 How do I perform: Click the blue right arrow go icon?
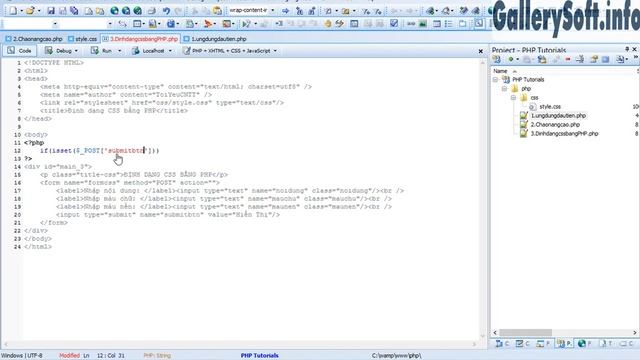[286, 11]
